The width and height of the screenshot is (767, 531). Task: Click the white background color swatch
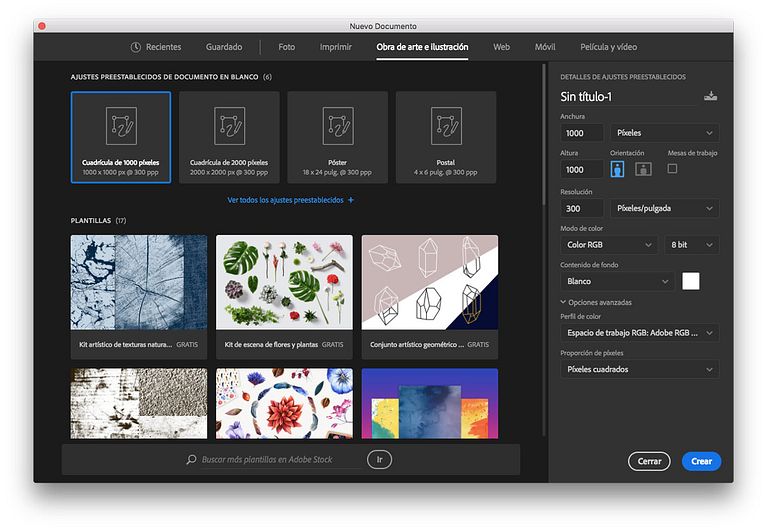[x=691, y=281]
